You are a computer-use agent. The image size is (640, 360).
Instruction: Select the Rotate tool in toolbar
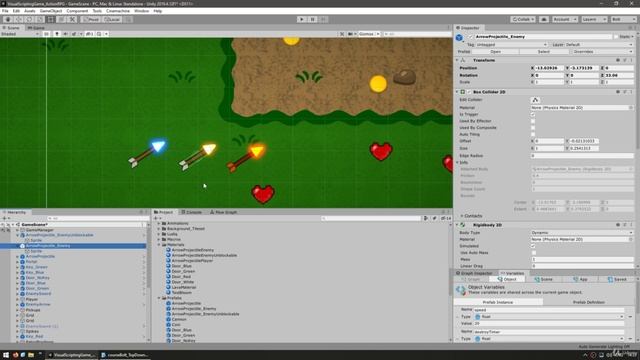click(29, 19)
